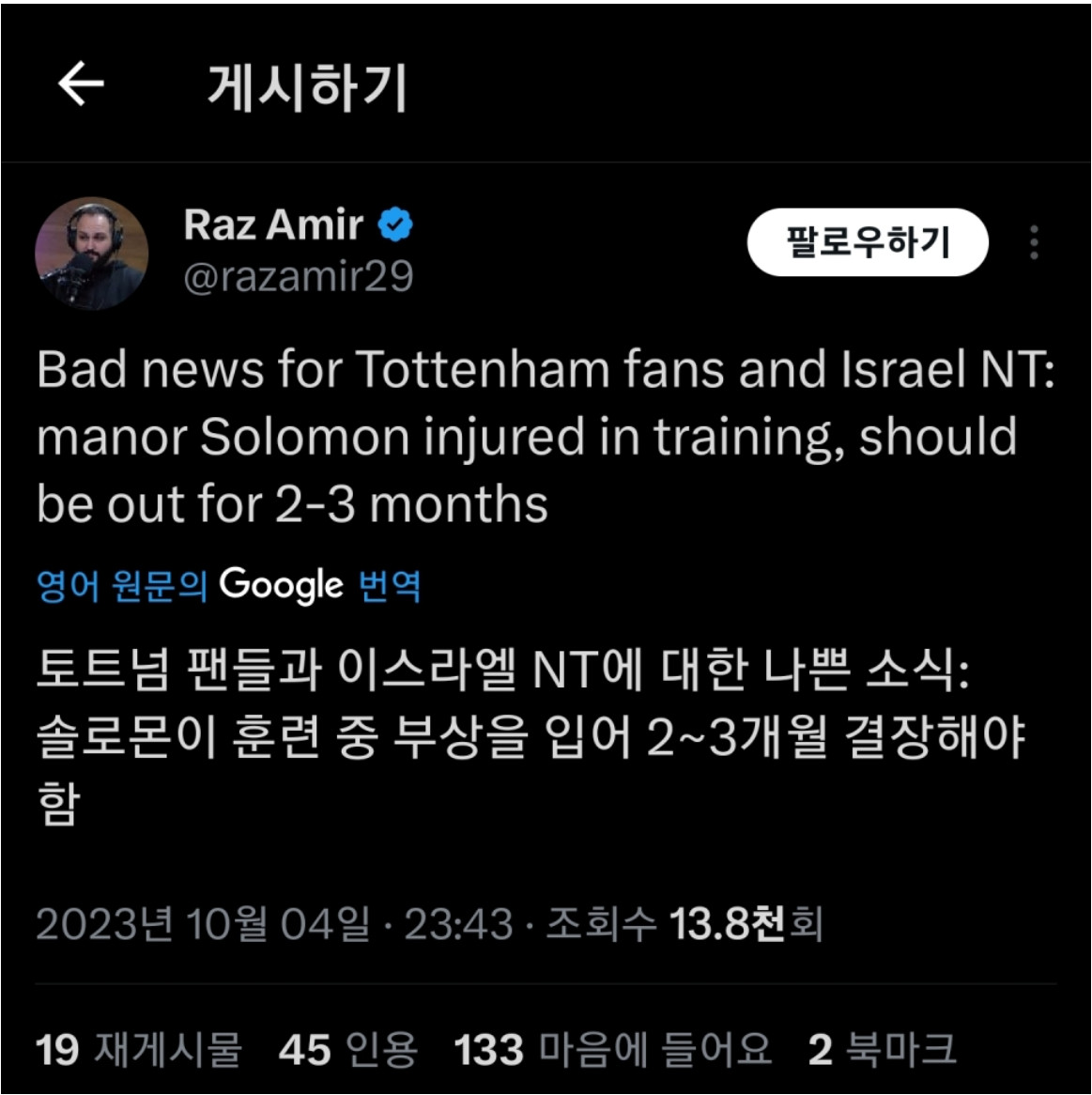
Task: Open Raz Amir's profile picture
Action: pyautogui.click(x=91, y=253)
